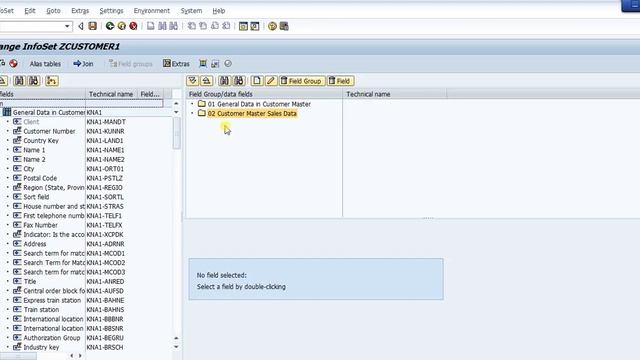This screenshot has height=360, width=640.
Task: Click the Last Page icon
Action: (x=226, y=26)
